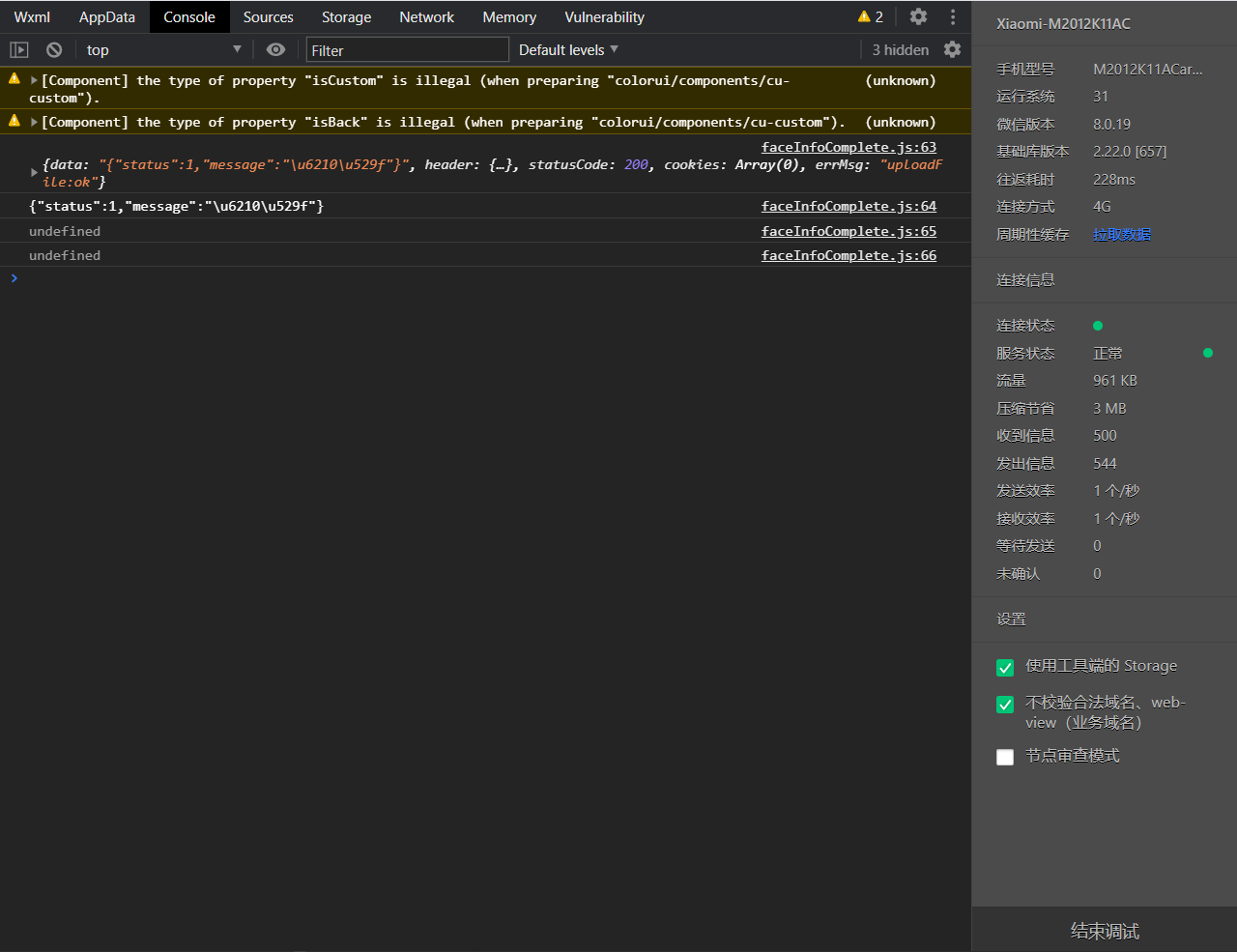Uncheck the 不校验合法域名 checkbox
Image resolution: width=1237 pixels, height=952 pixels.
point(1005,705)
